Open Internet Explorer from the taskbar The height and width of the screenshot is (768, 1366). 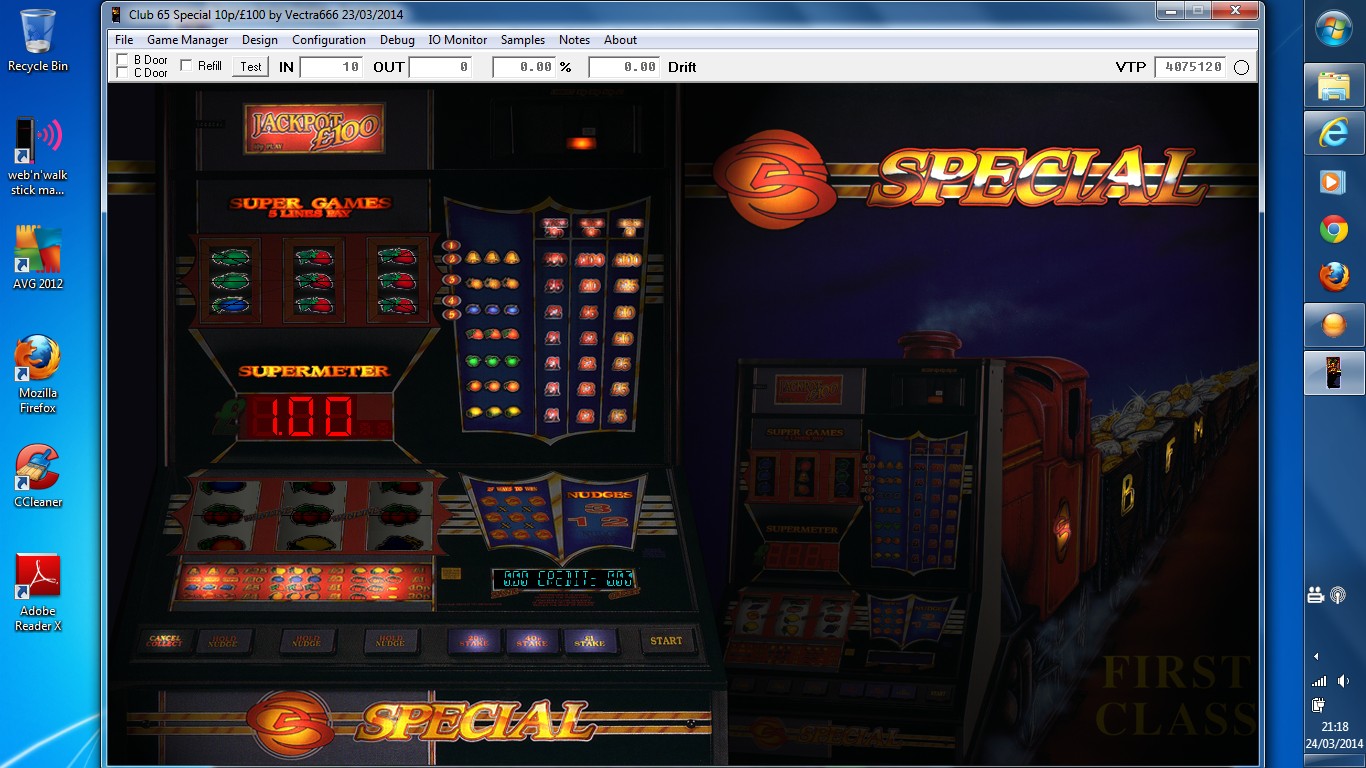tap(1334, 134)
